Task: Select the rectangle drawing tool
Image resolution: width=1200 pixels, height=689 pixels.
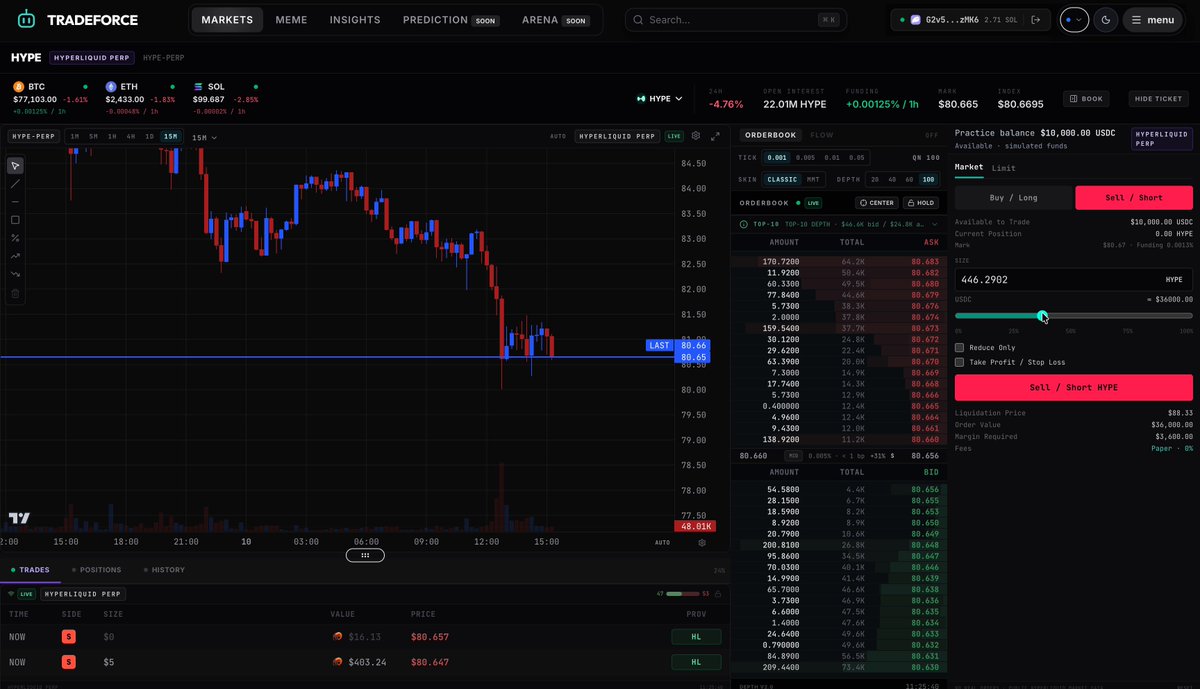Action: click(15, 220)
